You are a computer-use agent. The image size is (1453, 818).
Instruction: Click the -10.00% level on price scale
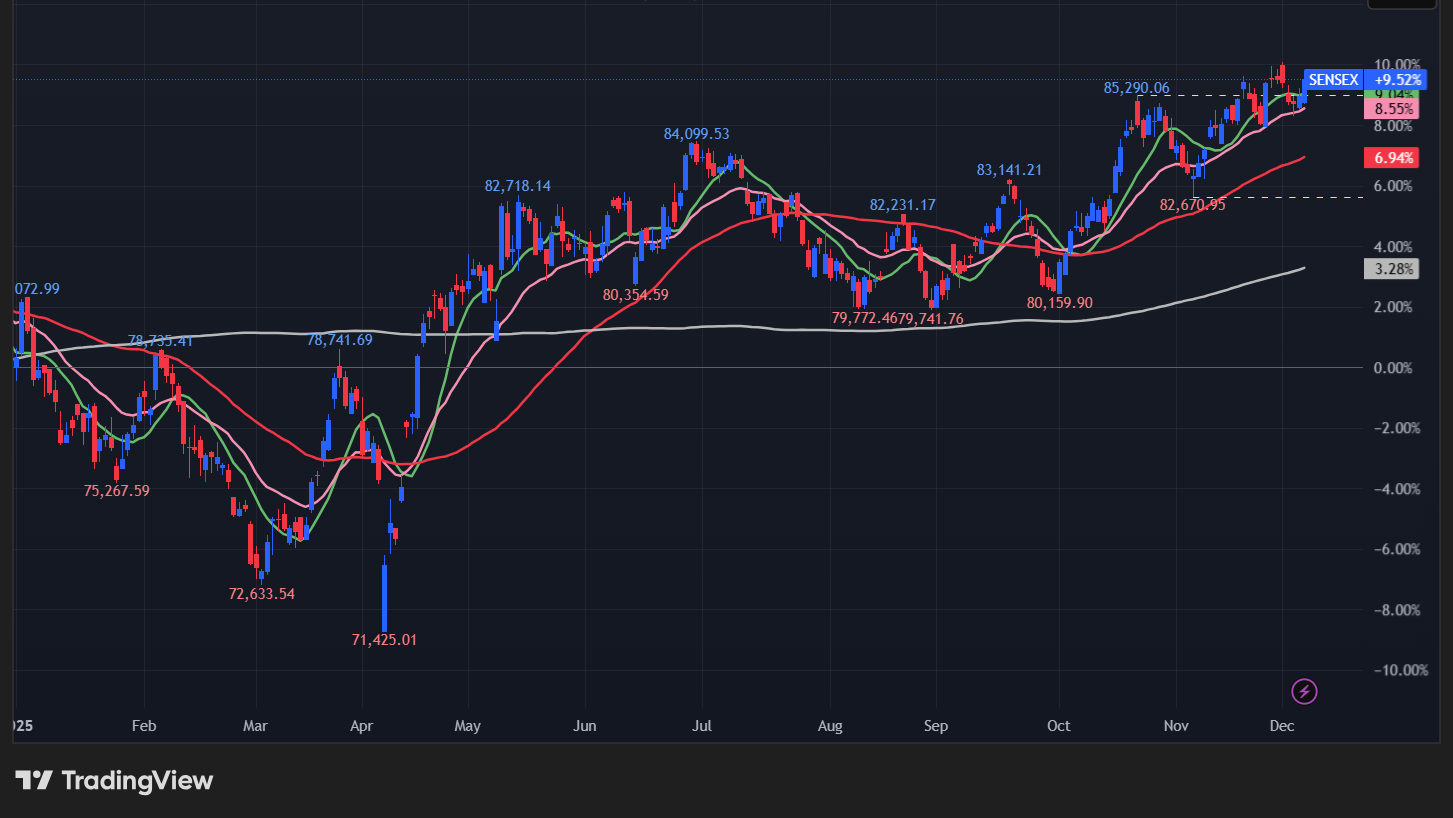[x=1390, y=670]
